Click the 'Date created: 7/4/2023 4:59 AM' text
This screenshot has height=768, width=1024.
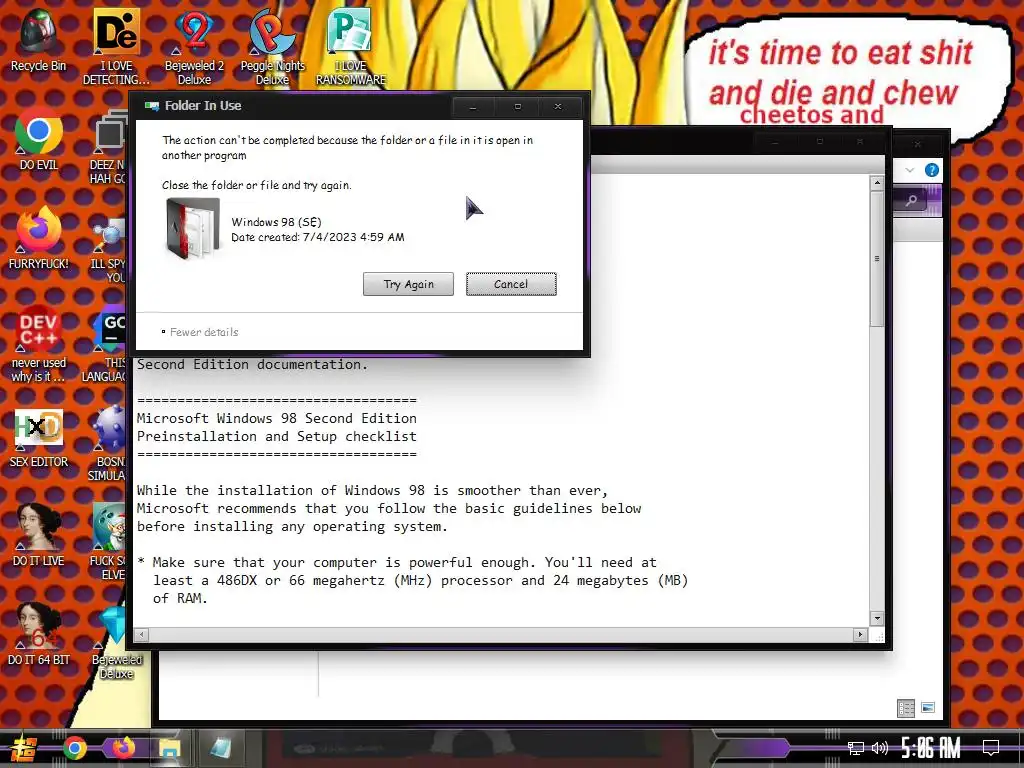click(317, 237)
